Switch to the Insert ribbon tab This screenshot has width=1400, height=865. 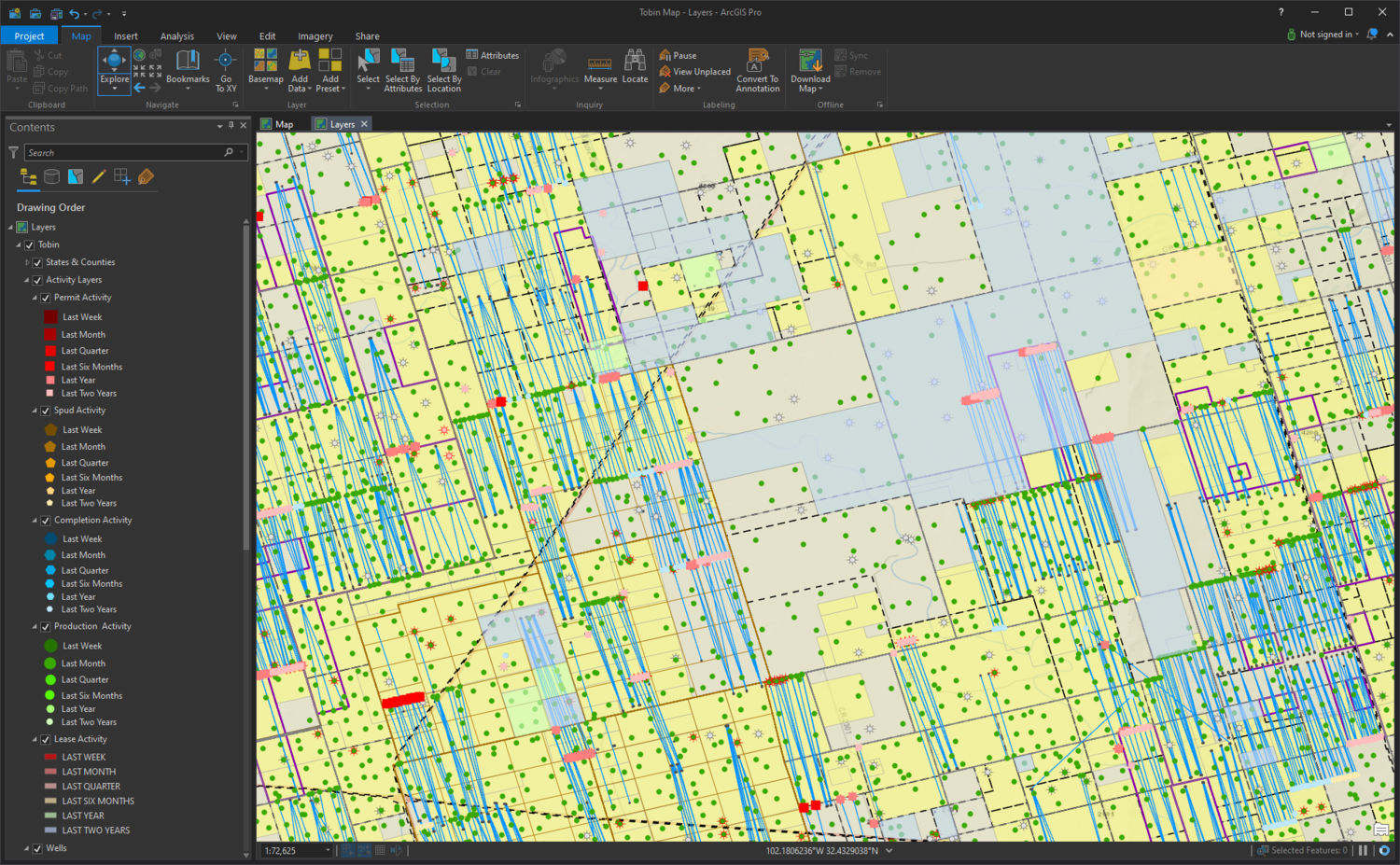point(126,35)
